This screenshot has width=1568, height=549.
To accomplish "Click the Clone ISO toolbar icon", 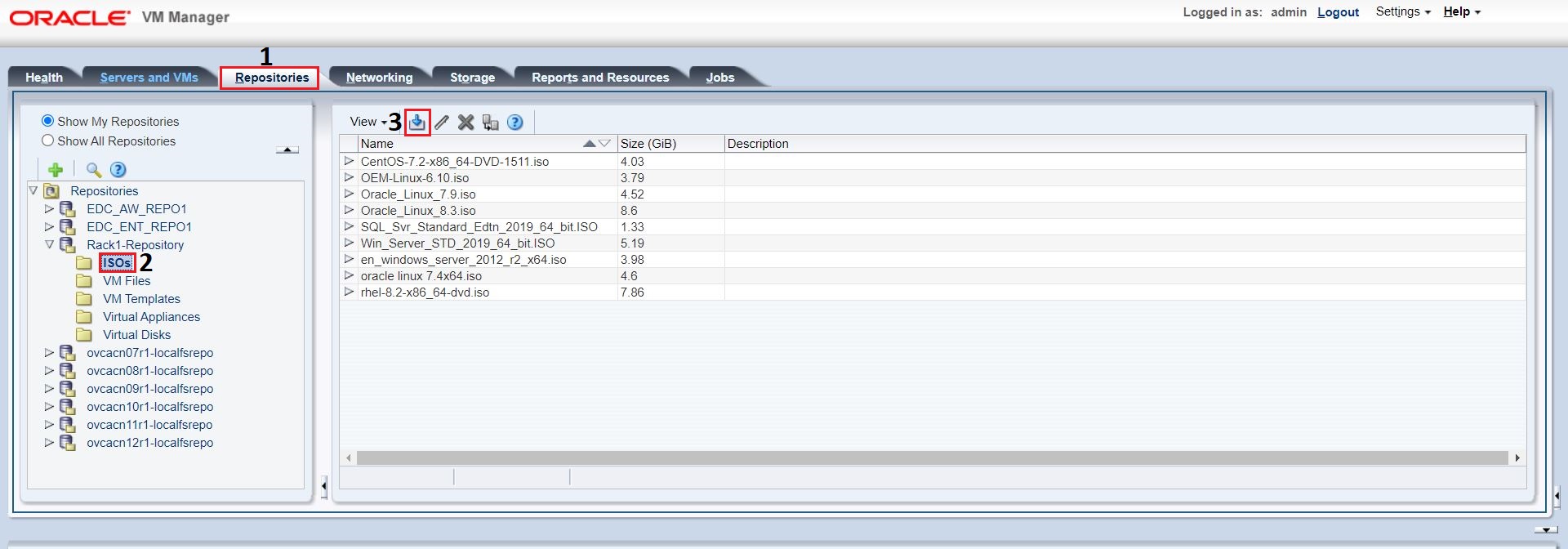I will coord(490,123).
